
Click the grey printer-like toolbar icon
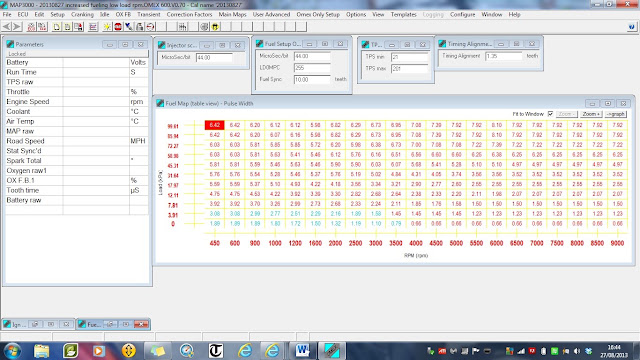(x=140, y=27)
